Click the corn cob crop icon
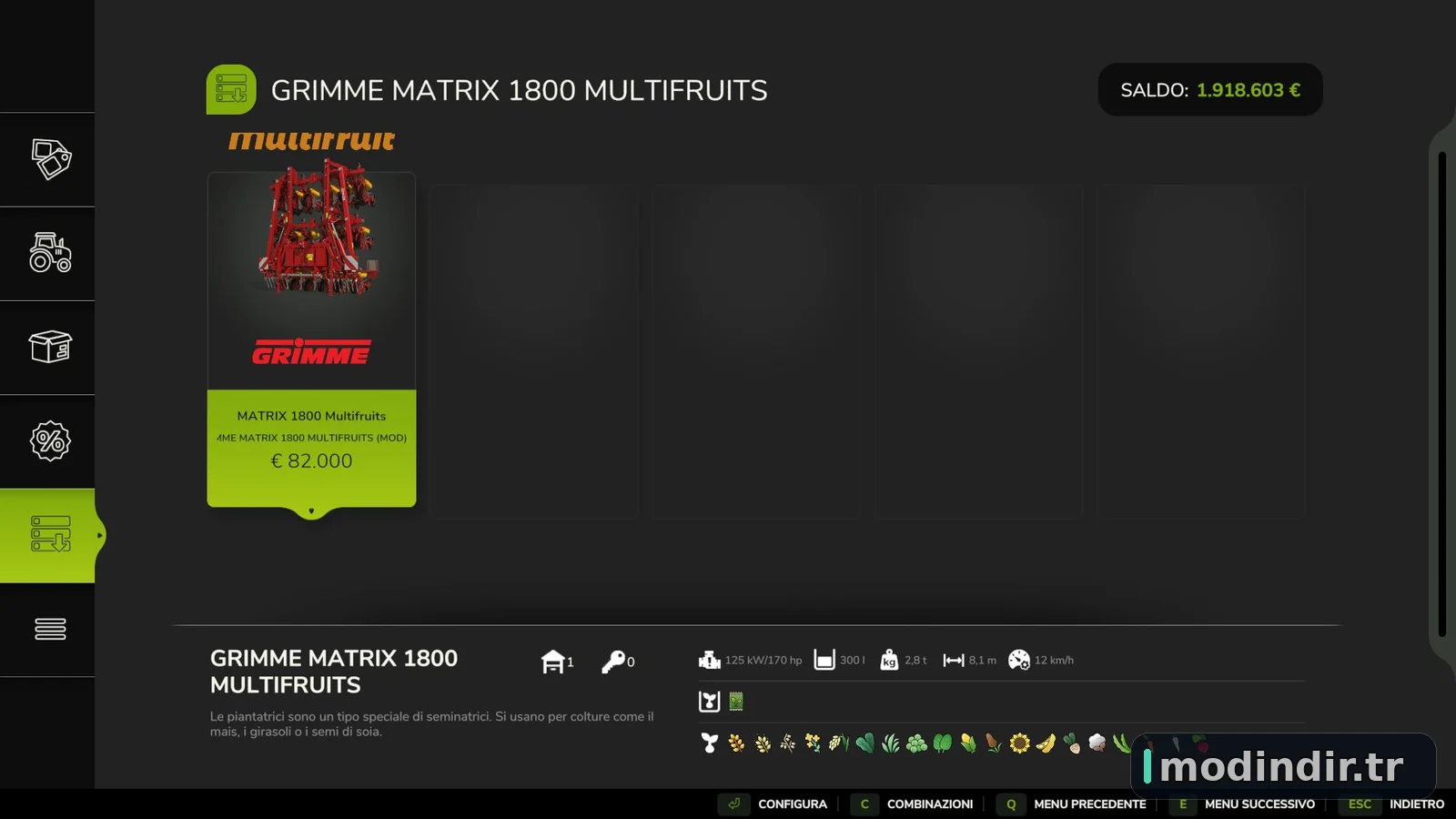 click(968, 743)
